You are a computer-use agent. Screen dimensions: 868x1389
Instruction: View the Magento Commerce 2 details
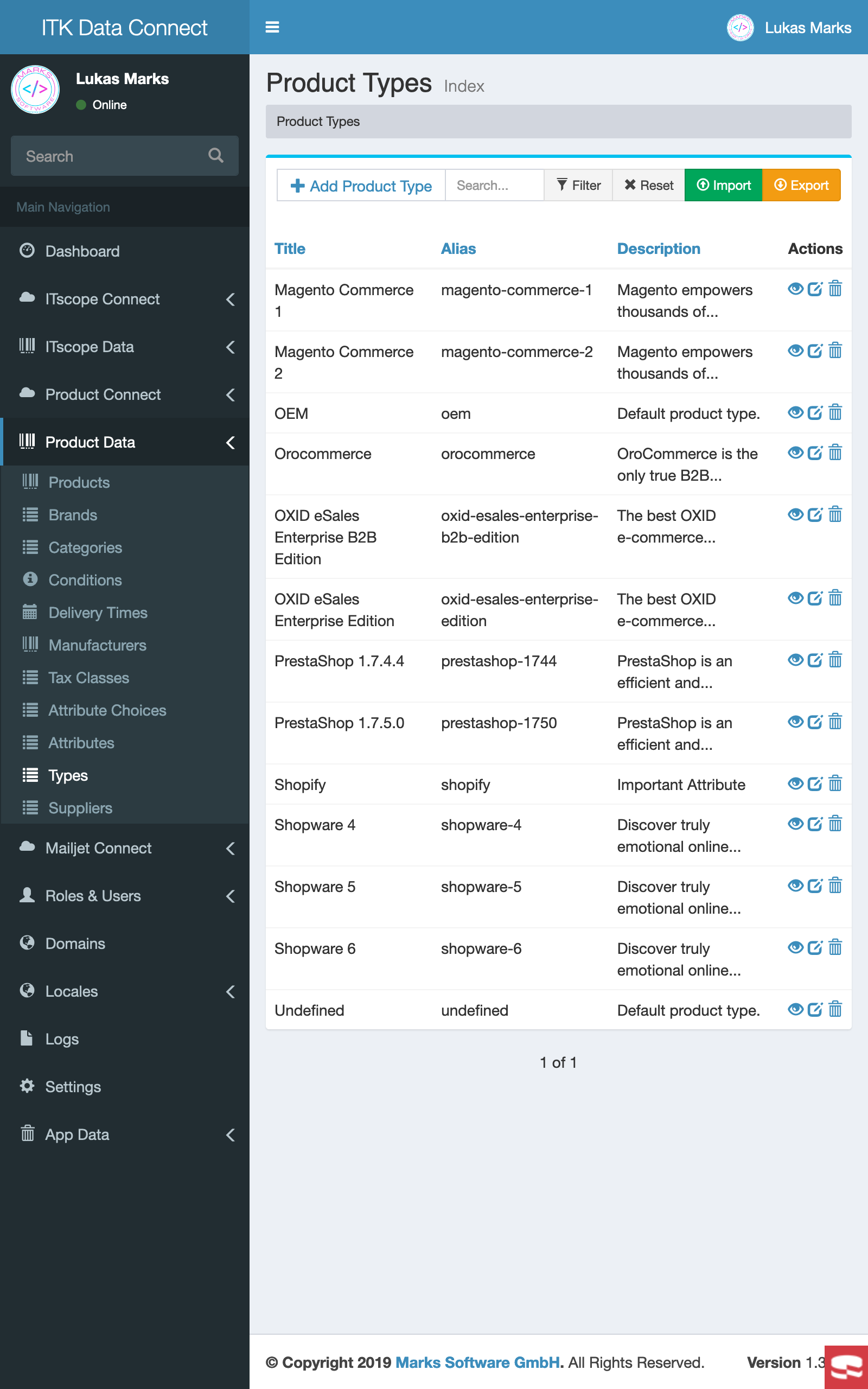click(x=795, y=351)
